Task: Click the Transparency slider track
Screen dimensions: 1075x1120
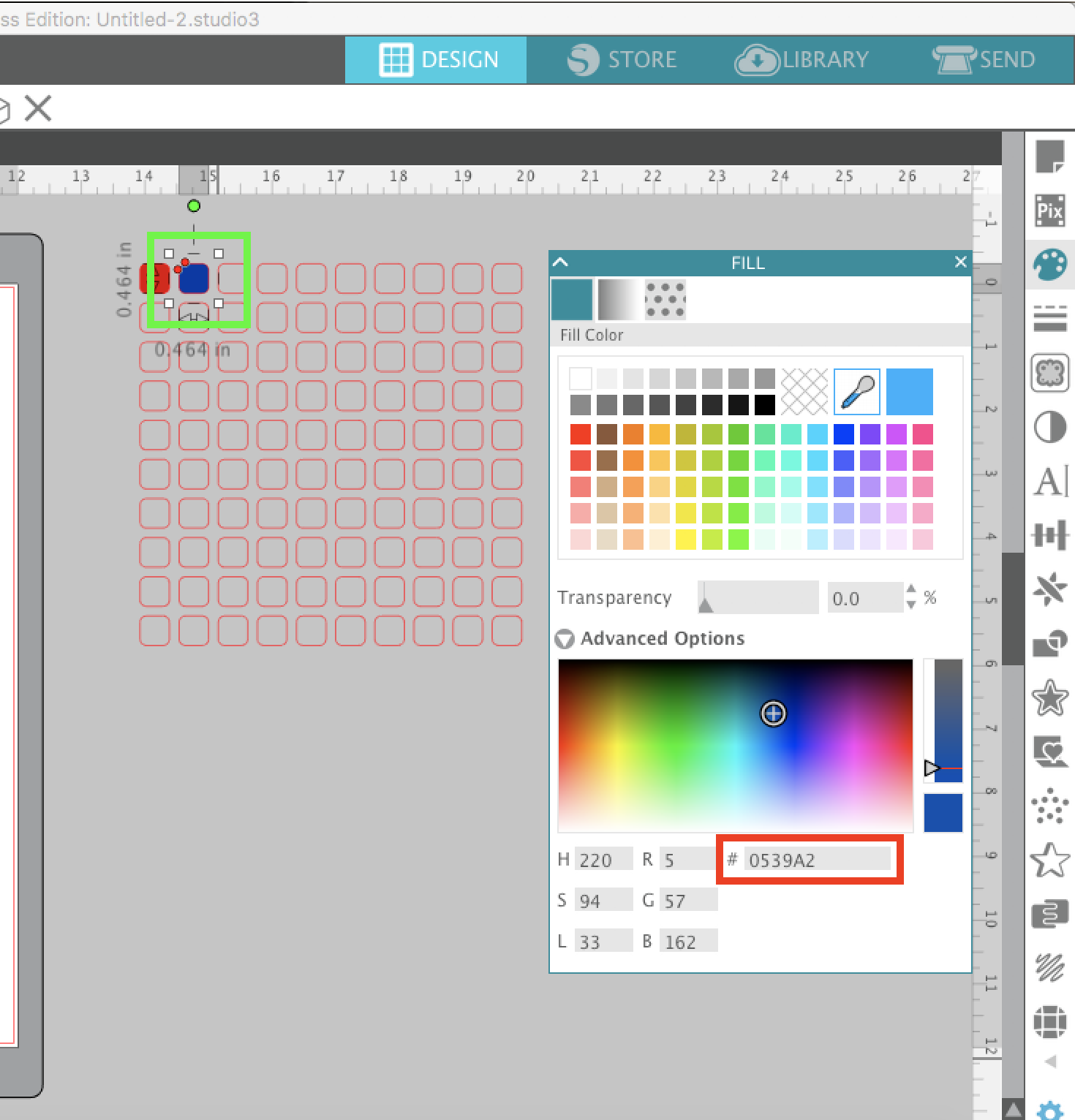Action: 758,597
